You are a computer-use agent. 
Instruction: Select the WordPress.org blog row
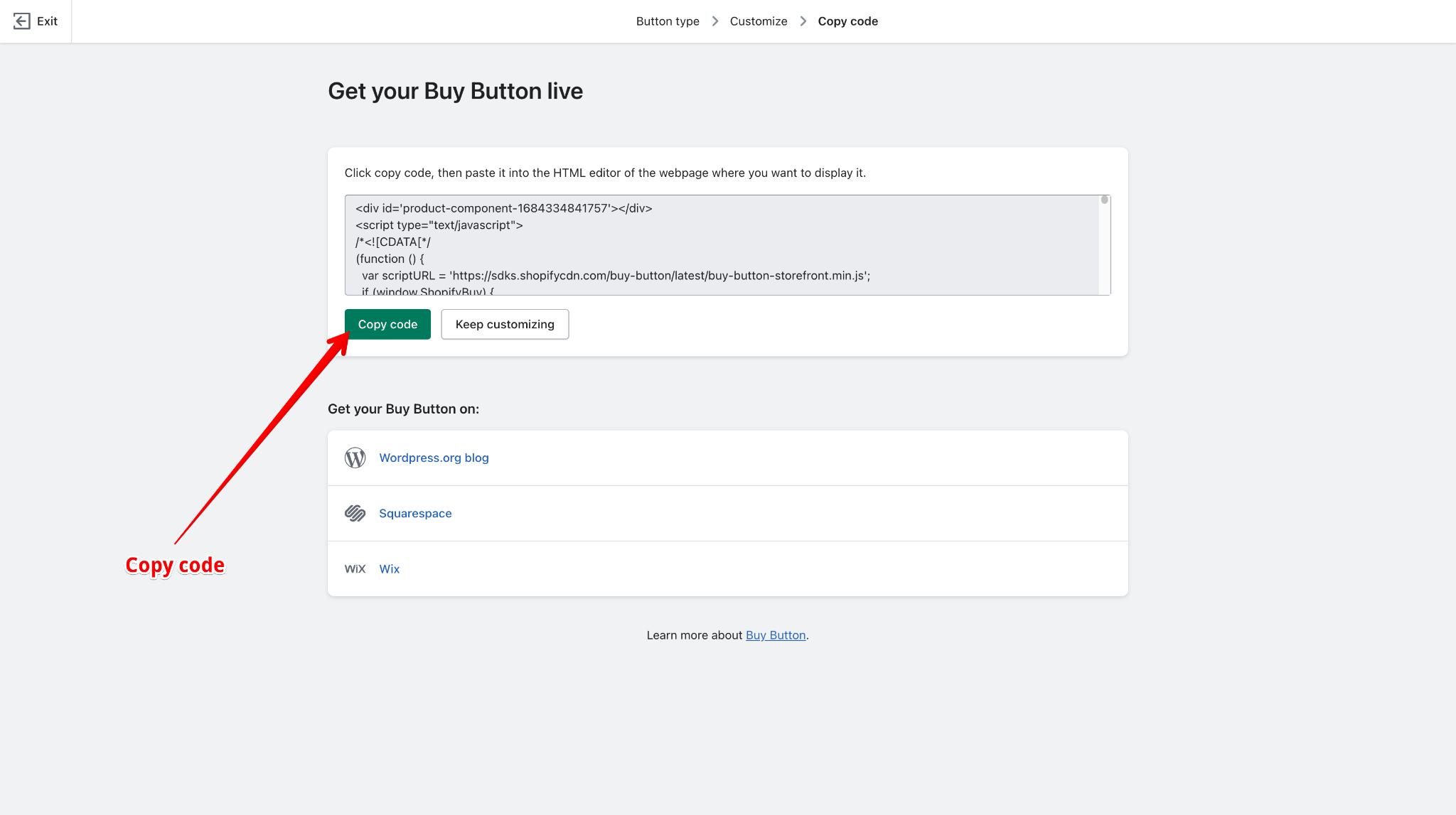(727, 458)
